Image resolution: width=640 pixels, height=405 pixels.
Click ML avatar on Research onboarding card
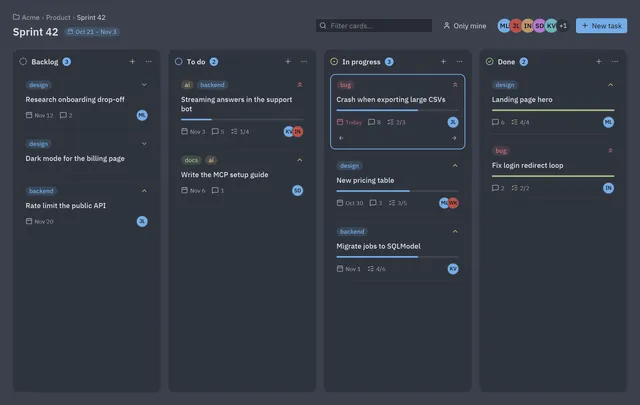142,115
